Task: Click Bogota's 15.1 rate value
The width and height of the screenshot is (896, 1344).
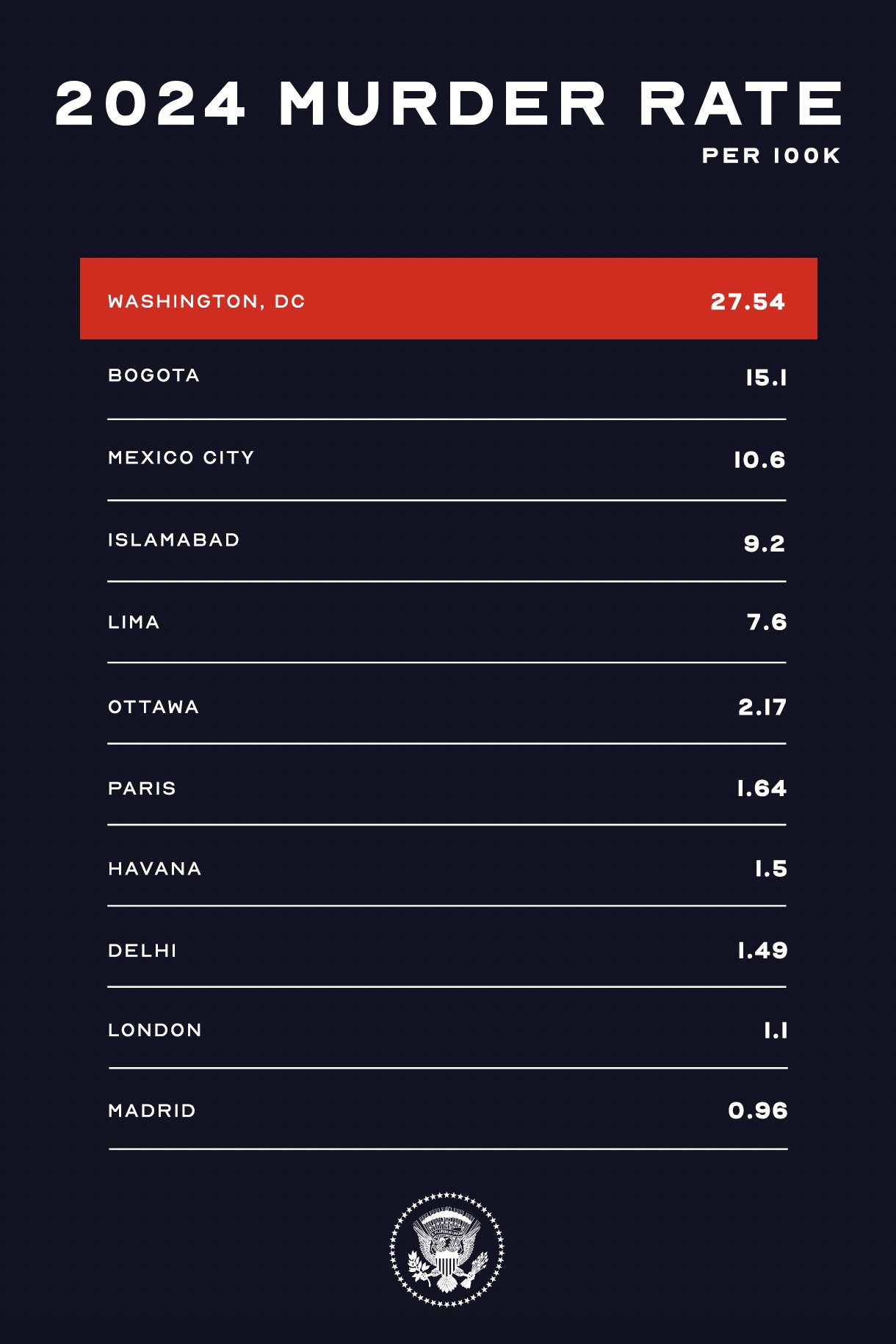Action: coord(766,377)
